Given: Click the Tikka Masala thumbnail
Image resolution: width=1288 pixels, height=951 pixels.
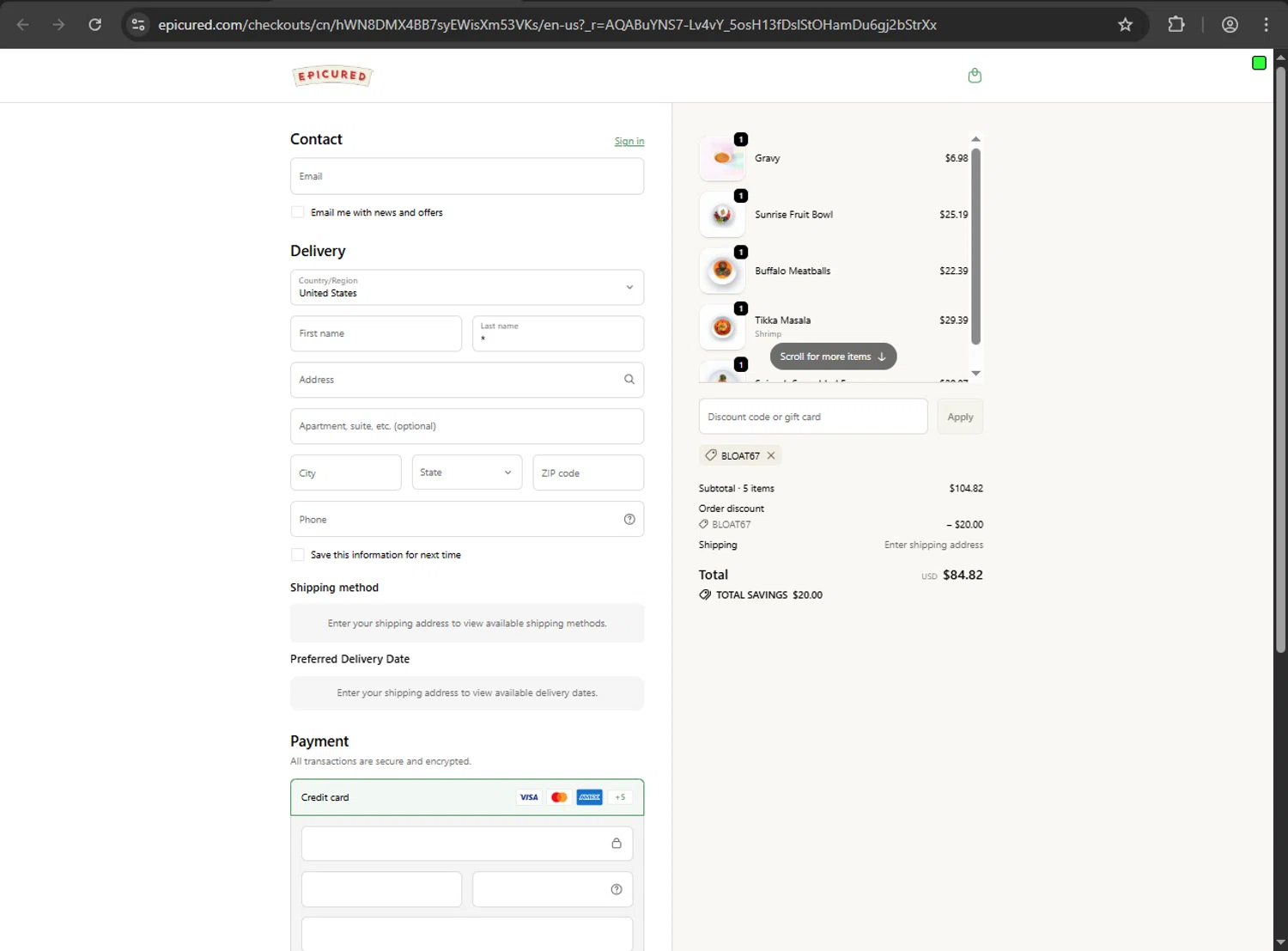Looking at the screenshot, I should coord(722,327).
